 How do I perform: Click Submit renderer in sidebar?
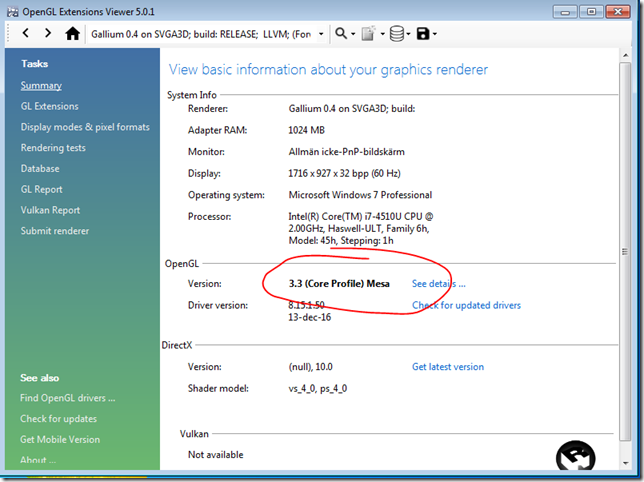coord(55,231)
